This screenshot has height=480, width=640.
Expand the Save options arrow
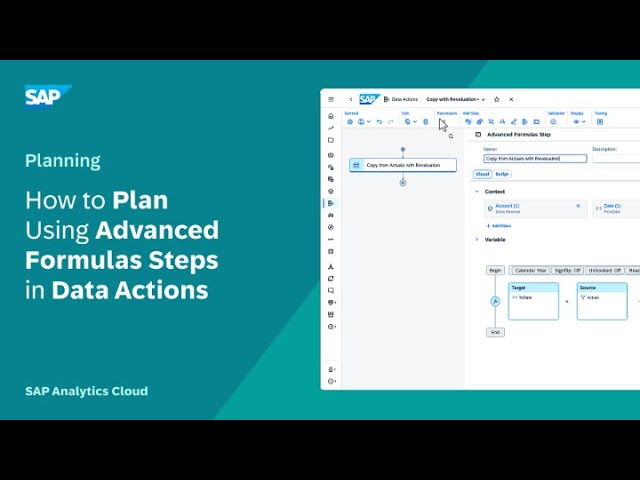tap(369, 122)
